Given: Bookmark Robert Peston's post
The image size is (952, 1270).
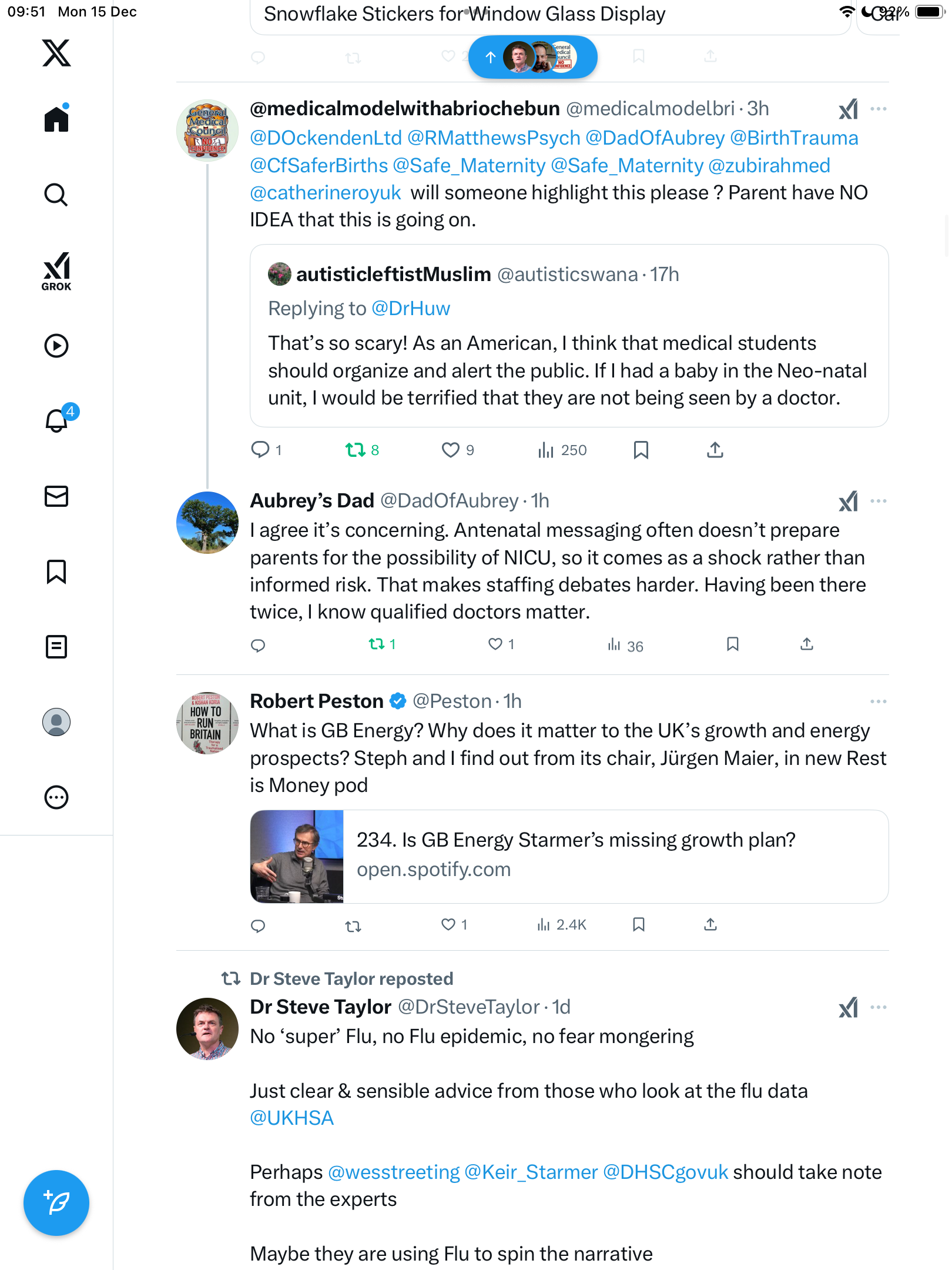Looking at the screenshot, I should (x=639, y=925).
